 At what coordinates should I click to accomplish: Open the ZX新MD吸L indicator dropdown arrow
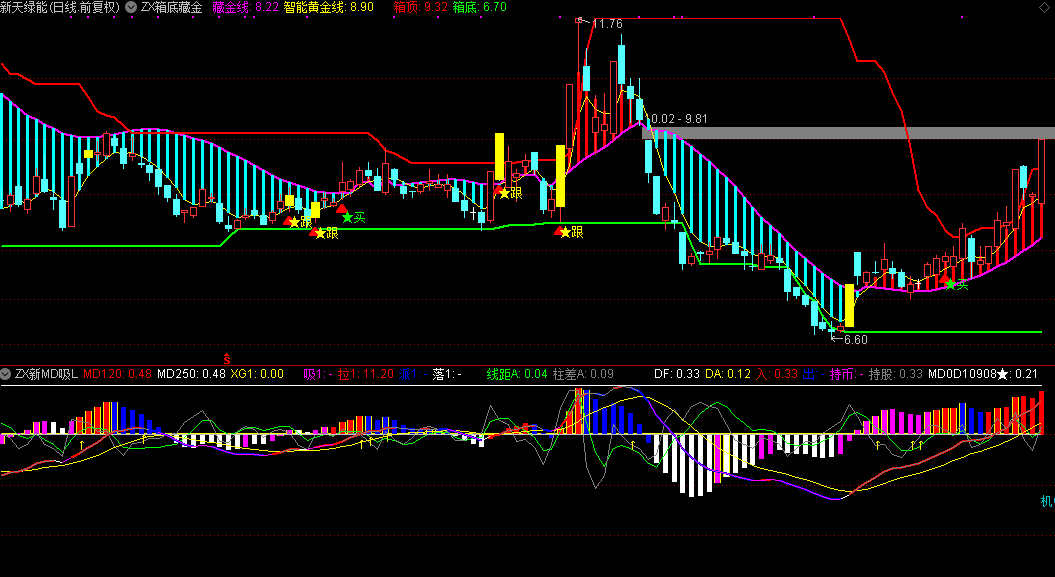6,374
